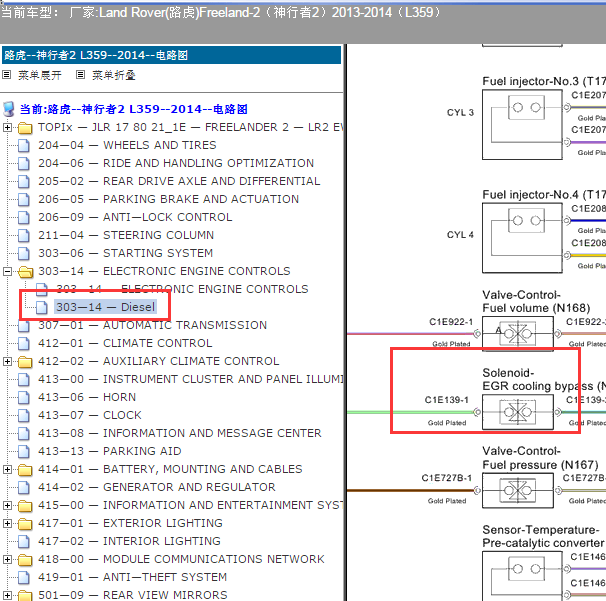
Task: Open the 当前:路虎--神行者2 L359--2014--电路图 link
Action: [134, 109]
